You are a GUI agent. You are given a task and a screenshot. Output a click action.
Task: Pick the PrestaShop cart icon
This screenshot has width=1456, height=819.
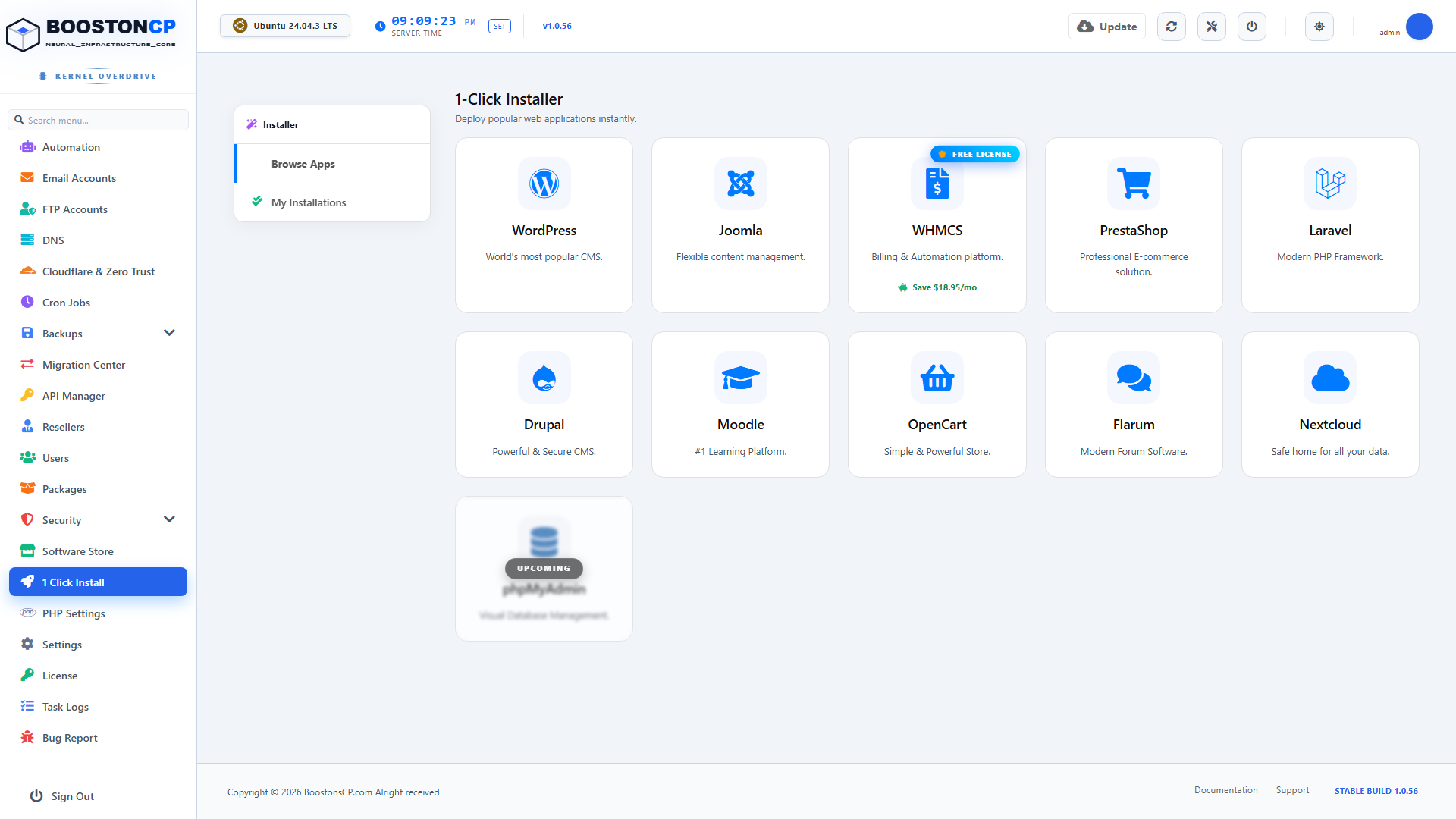[1134, 184]
